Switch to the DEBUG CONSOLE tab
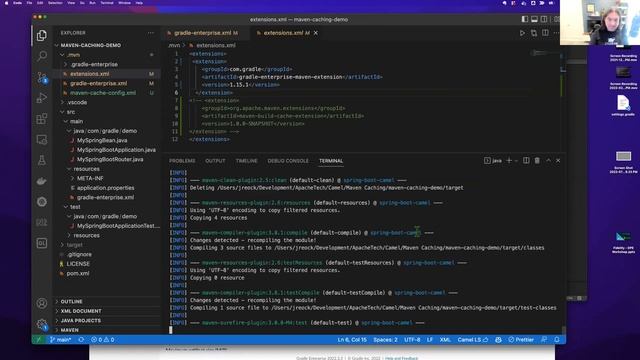 click(288, 161)
